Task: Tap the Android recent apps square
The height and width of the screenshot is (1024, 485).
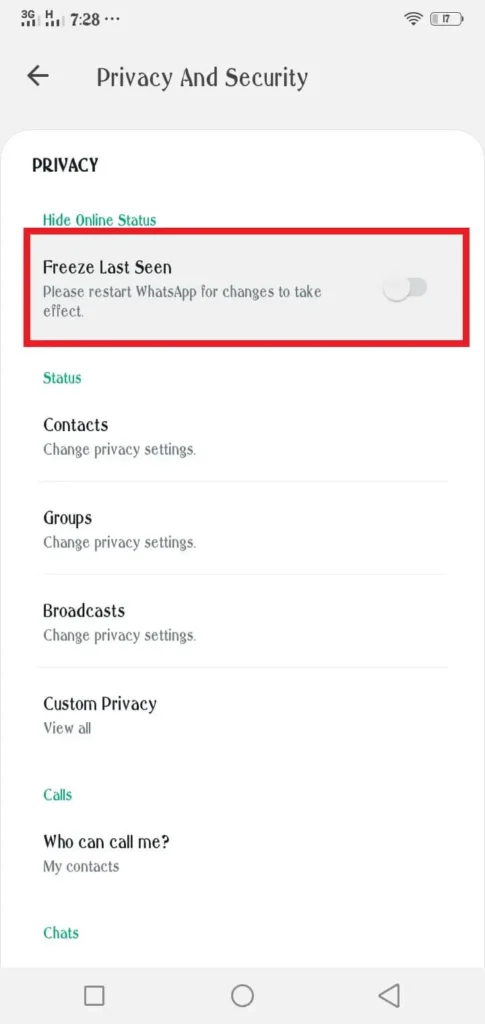Action: (x=95, y=995)
